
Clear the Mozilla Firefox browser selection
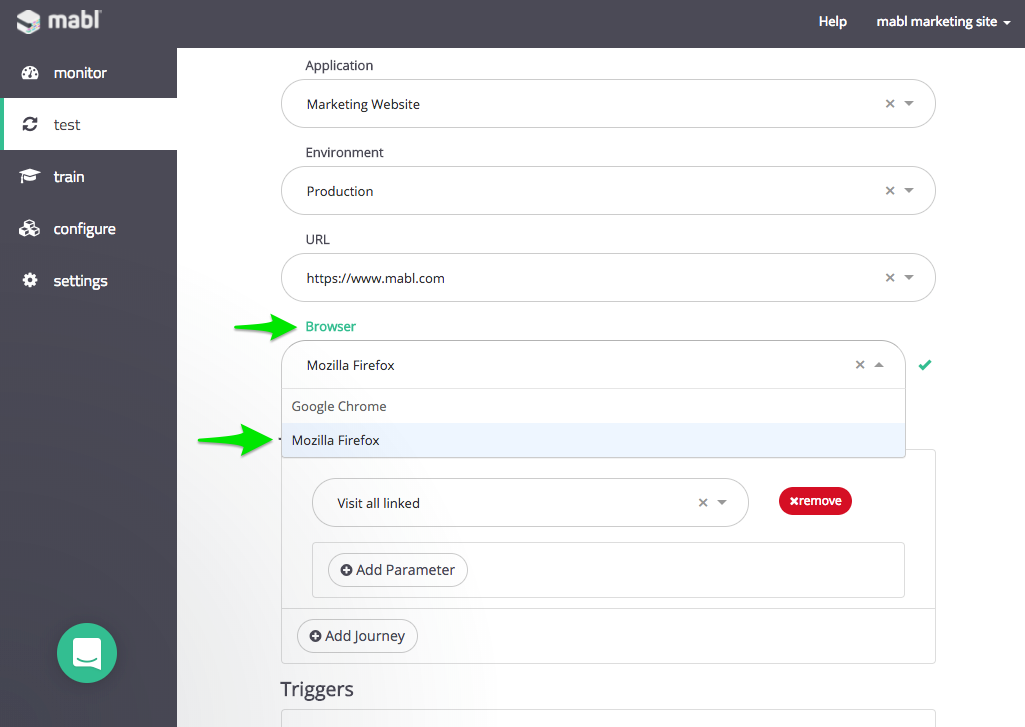[860, 365]
